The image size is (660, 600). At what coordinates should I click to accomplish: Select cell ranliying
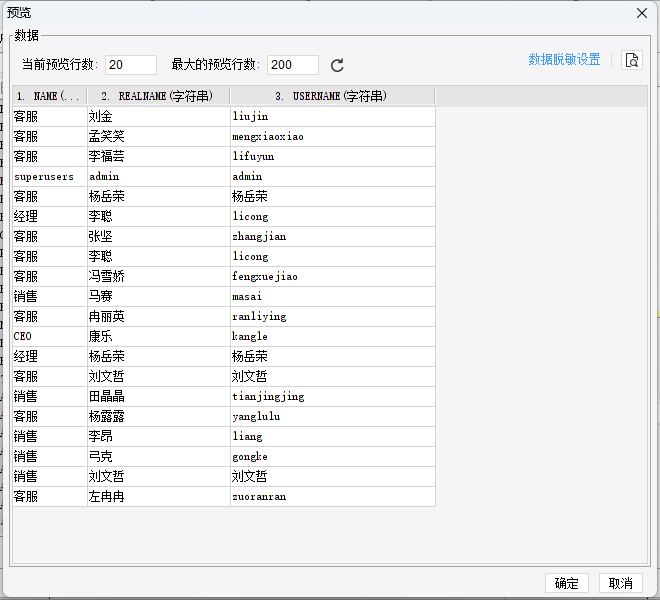click(x=333, y=316)
